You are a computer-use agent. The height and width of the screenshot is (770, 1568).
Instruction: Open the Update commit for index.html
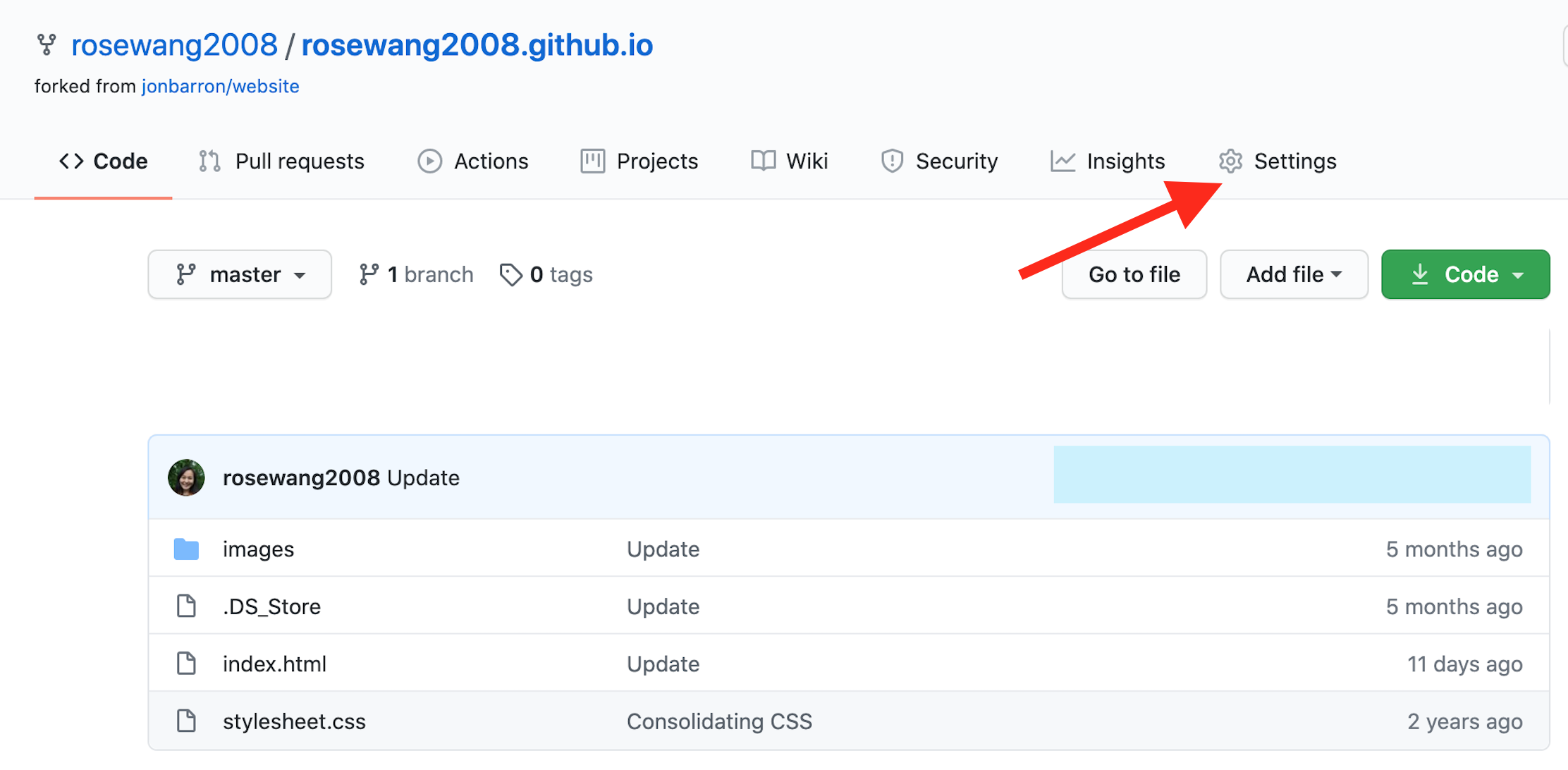pos(663,664)
